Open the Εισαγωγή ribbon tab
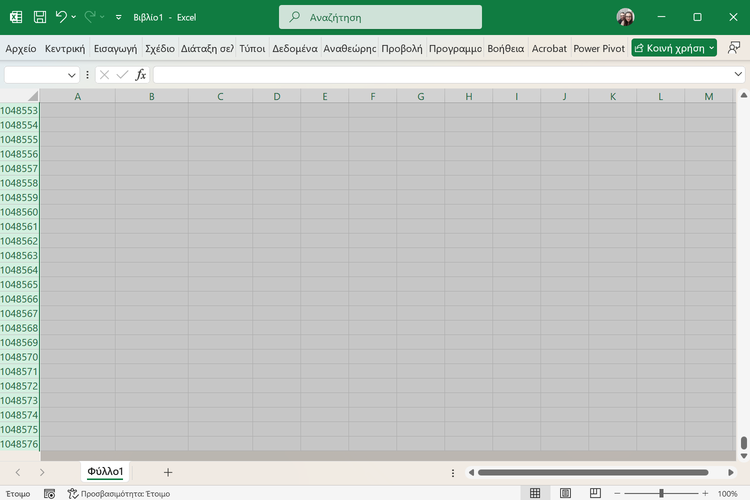 115,48
